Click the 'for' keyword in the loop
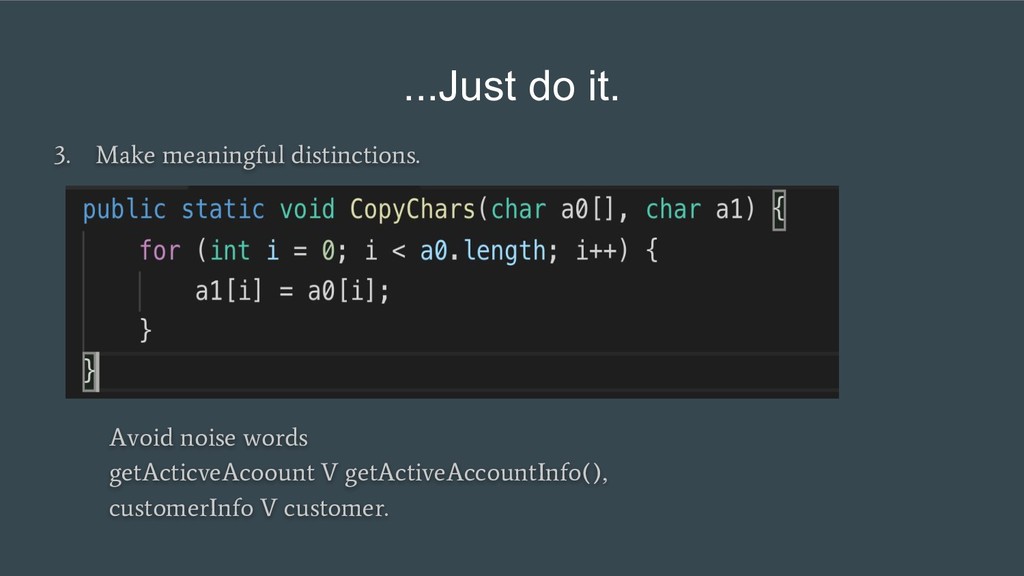 [x=160, y=251]
